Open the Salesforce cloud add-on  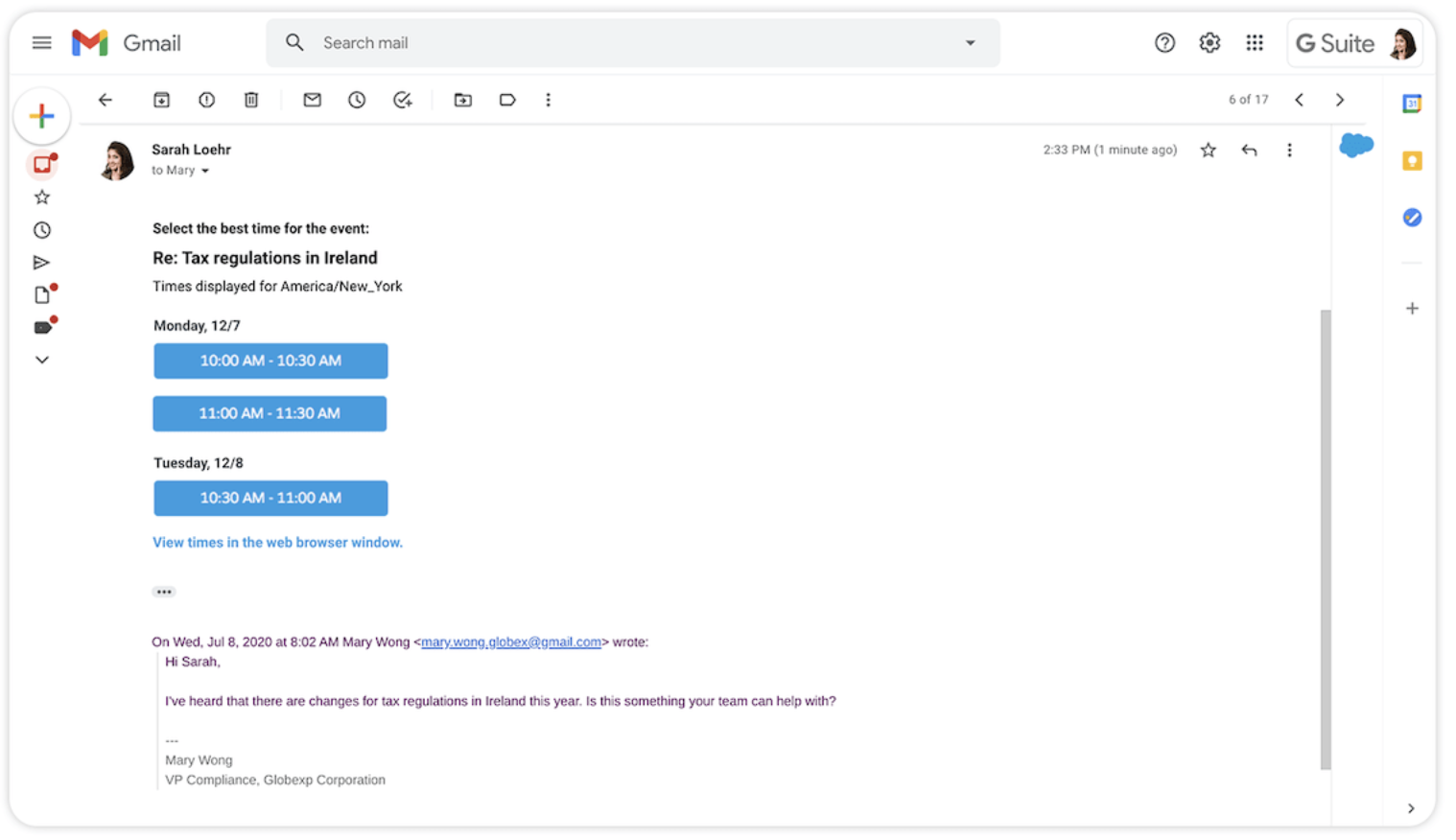(x=1356, y=146)
